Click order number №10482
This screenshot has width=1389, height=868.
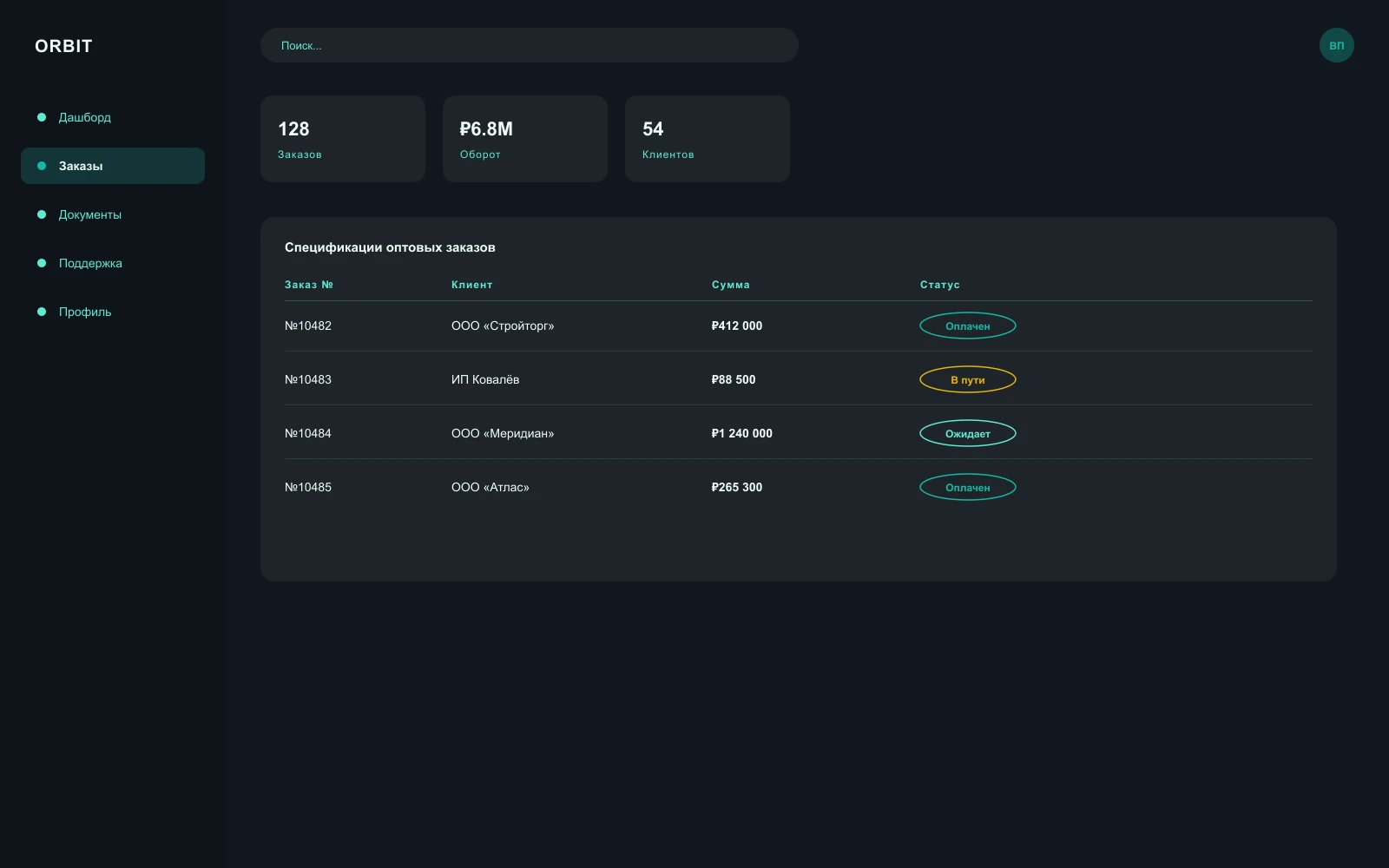(308, 325)
